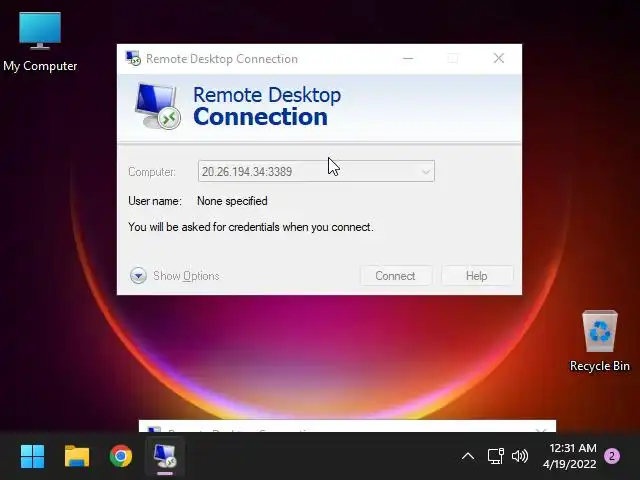Open the Recycle Bin desktop icon
Screen dimensions: 640x480
pyautogui.click(x=600, y=341)
